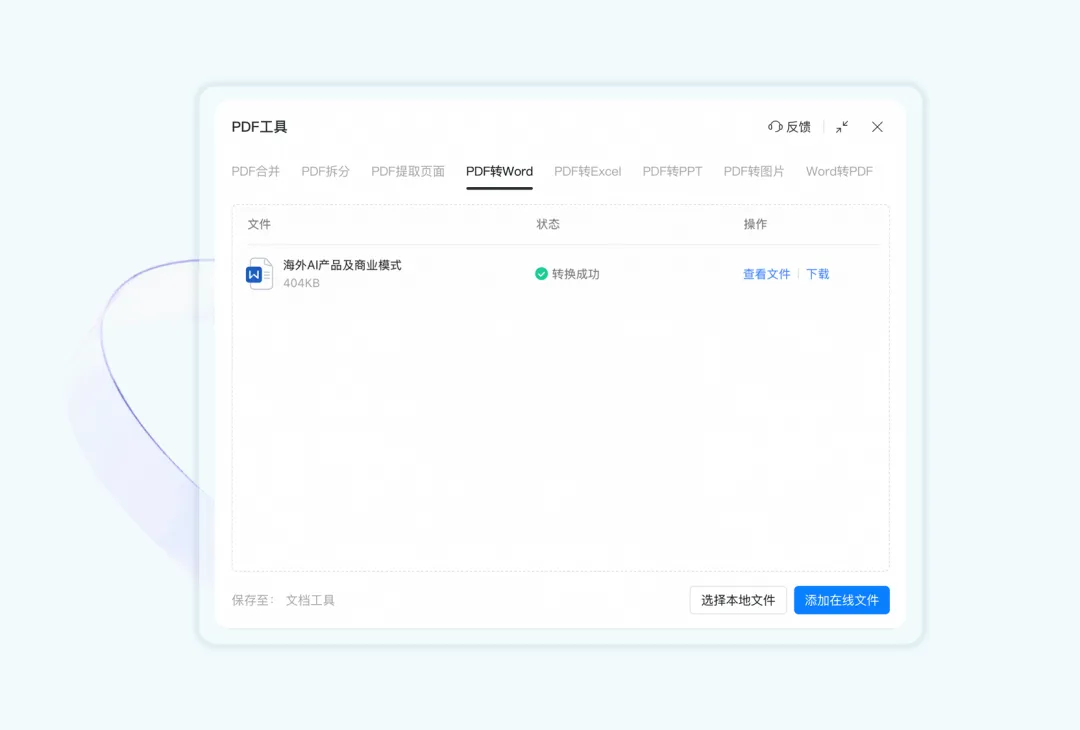This screenshot has width=1080, height=730.
Task: Click the 添加在线文件 button
Action: [x=842, y=600]
